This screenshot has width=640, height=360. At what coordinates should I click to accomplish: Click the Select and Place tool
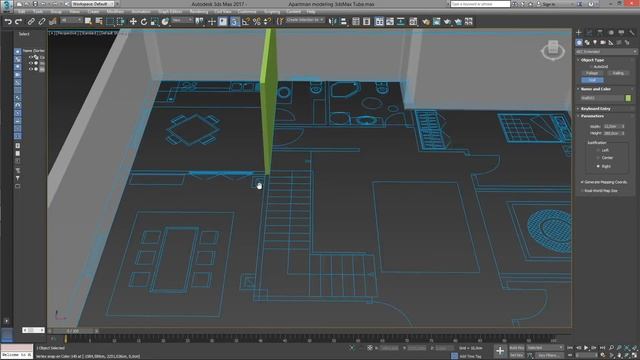165,22
